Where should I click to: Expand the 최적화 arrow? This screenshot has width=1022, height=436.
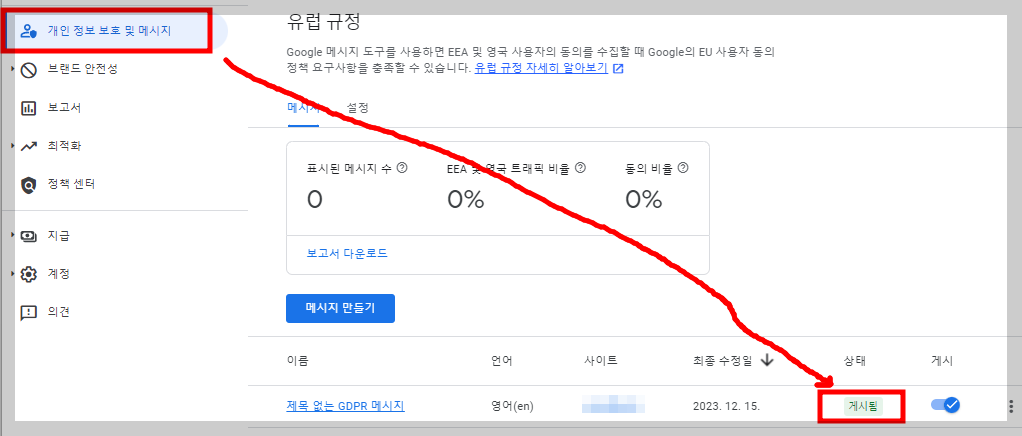(x=12, y=146)
